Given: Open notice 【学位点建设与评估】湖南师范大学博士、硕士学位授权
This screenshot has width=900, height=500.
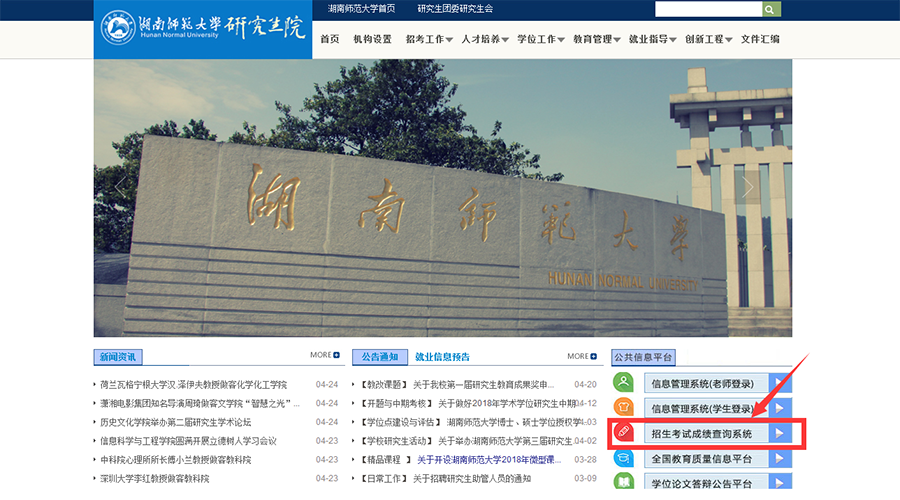Looking at the screenshot, I should 471,423.
